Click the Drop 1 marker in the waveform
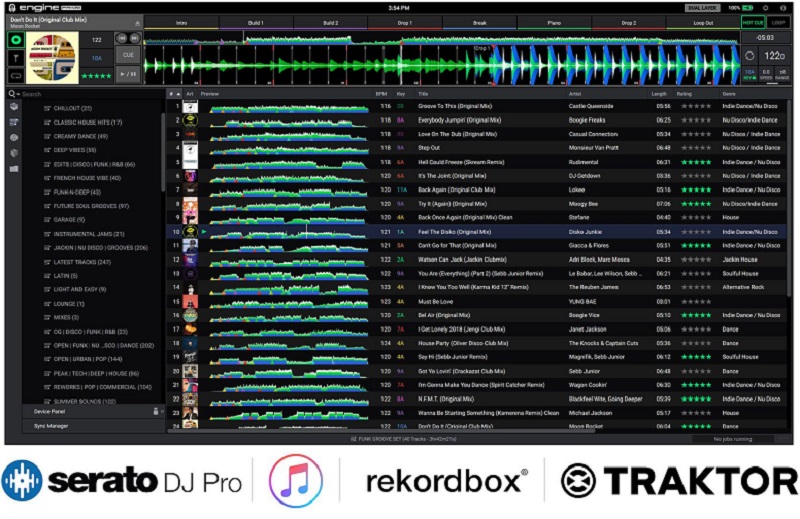The height and width of the screenshot is (519, 800). click(482, 48)
